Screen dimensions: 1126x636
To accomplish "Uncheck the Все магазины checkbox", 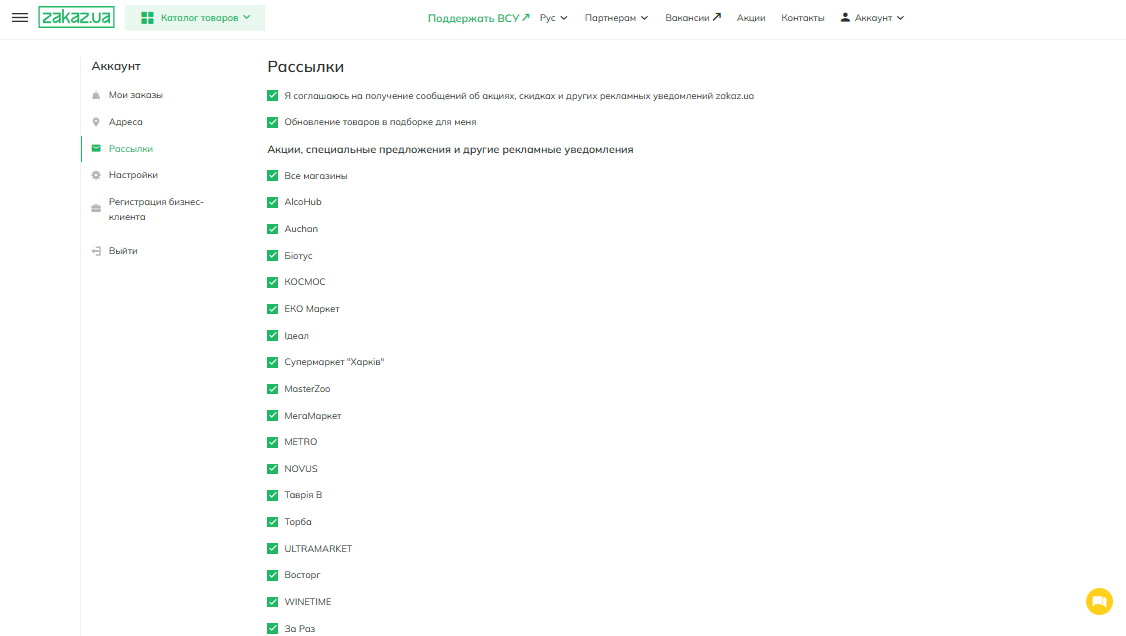I will [273, 176].
